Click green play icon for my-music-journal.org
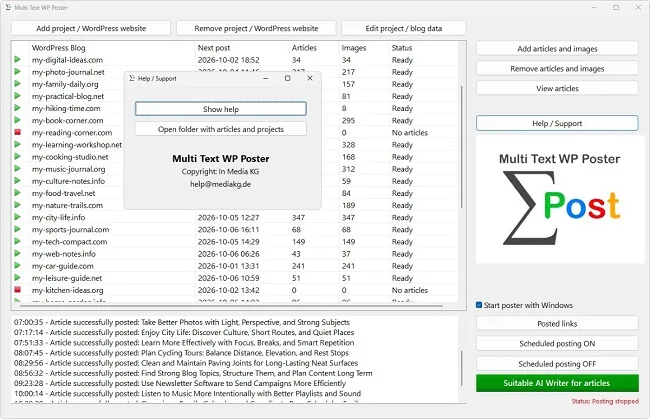650x419 pixels. 17,169
